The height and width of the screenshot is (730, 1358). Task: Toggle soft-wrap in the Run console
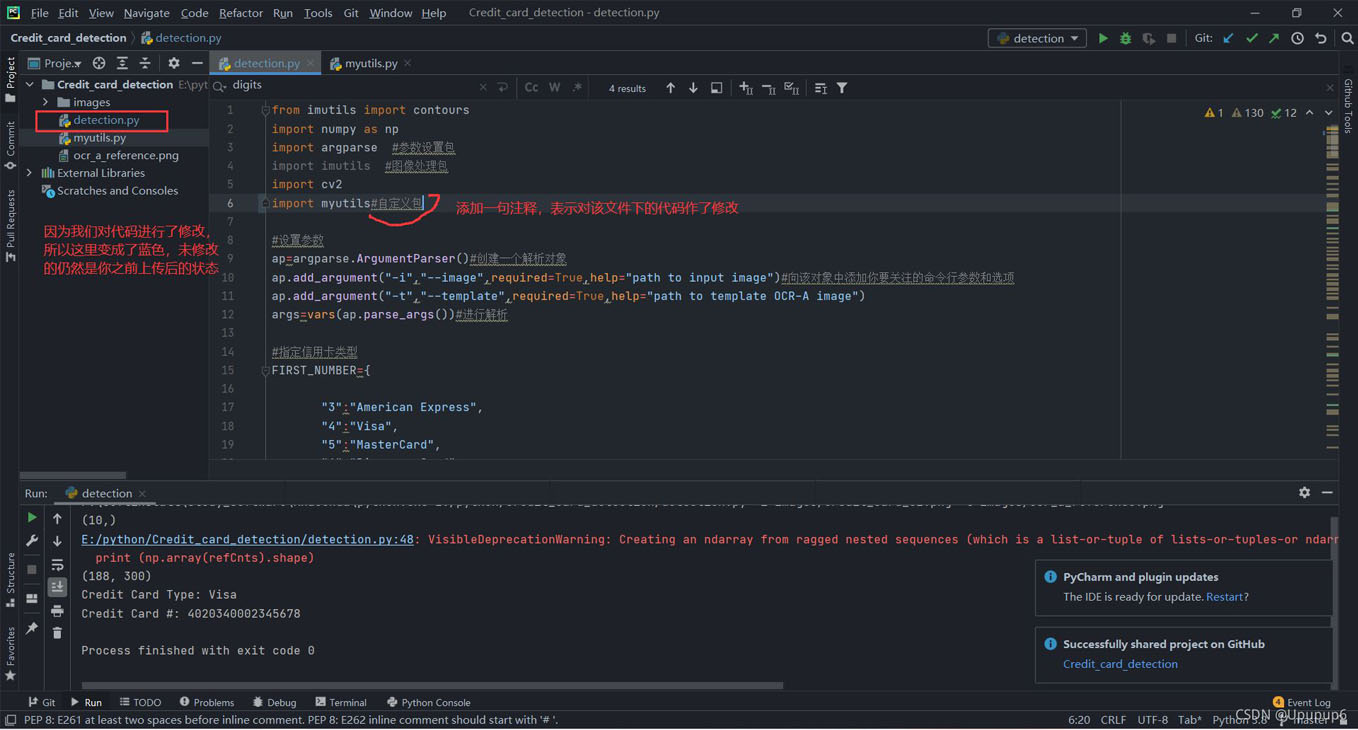point(57,565)
